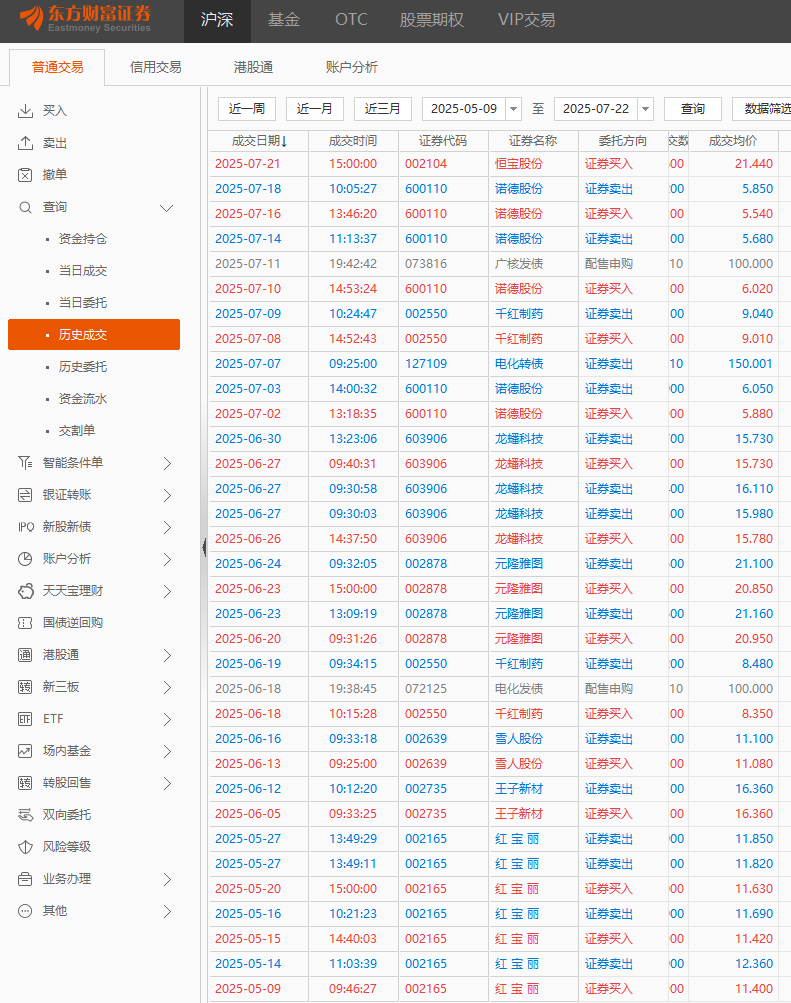This screenshot has width=791, height=1003.
Task: Open the 账户分析 sub-tab
Action: pos(351,67)
